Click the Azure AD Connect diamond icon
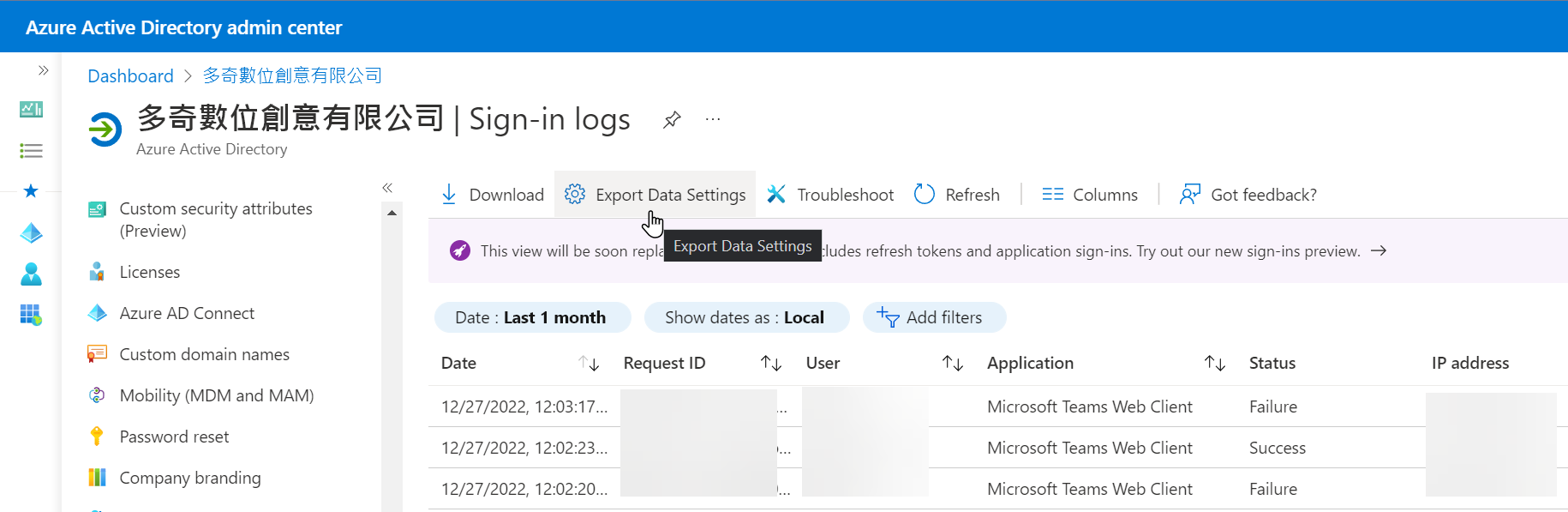The image size is (1568, 512). coord(97,313)
